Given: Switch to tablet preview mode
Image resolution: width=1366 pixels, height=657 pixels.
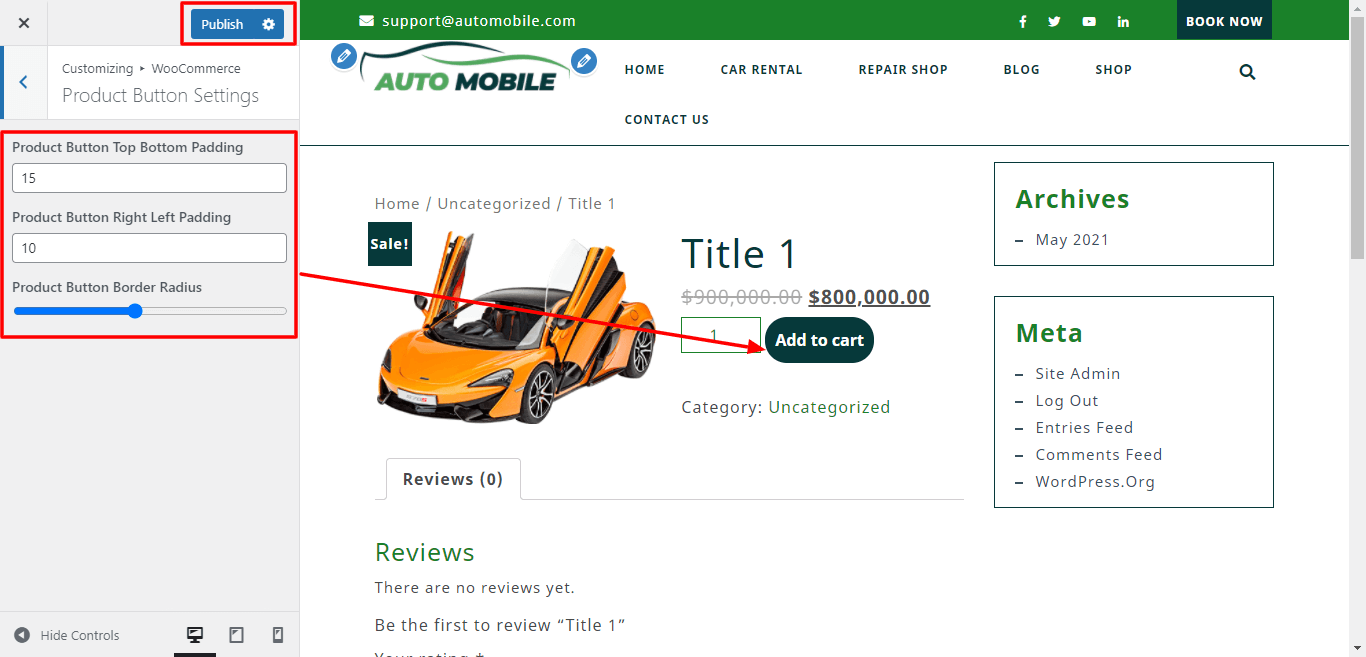Looking at the screenshot, I should [x=236, y=635].
